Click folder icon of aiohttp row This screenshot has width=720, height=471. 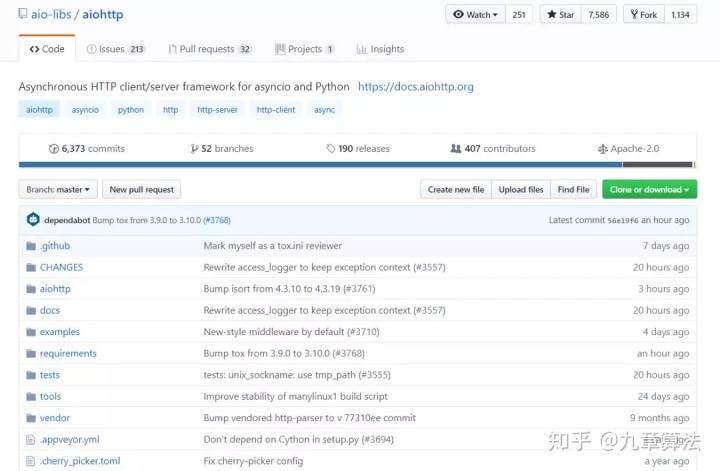click(x=31, y=289)
